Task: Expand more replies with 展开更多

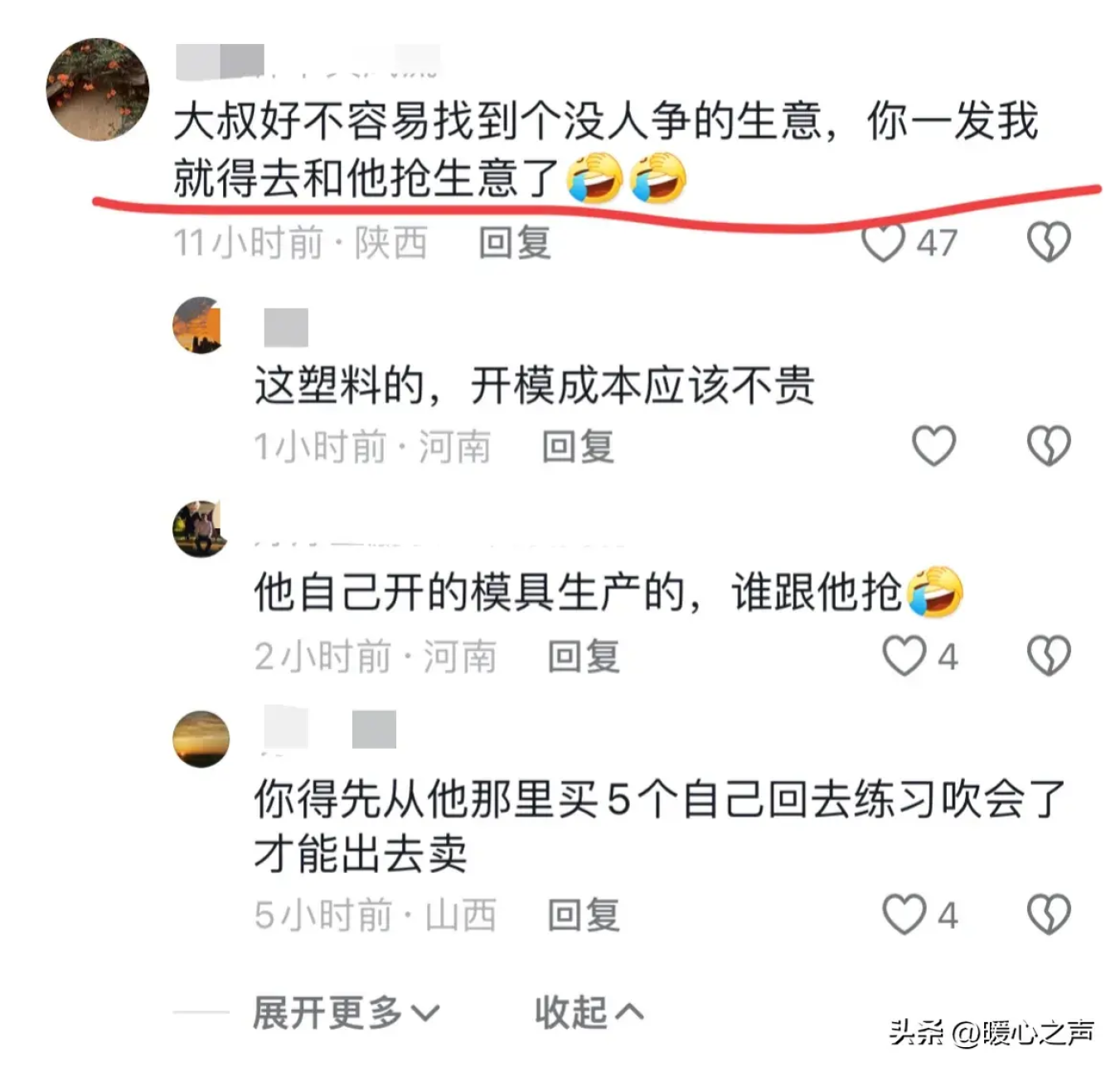Action: coord(347,1012)
